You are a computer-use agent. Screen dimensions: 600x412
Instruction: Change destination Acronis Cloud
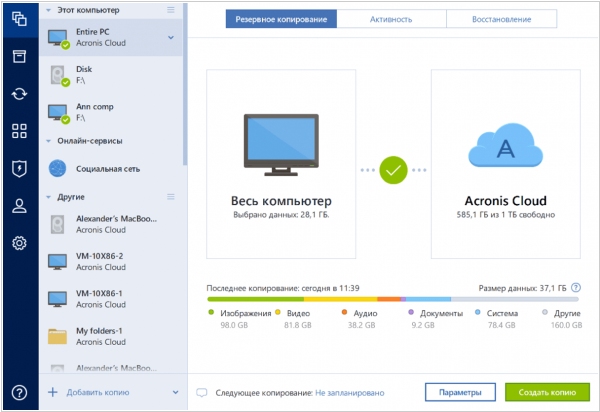[506, 164]
